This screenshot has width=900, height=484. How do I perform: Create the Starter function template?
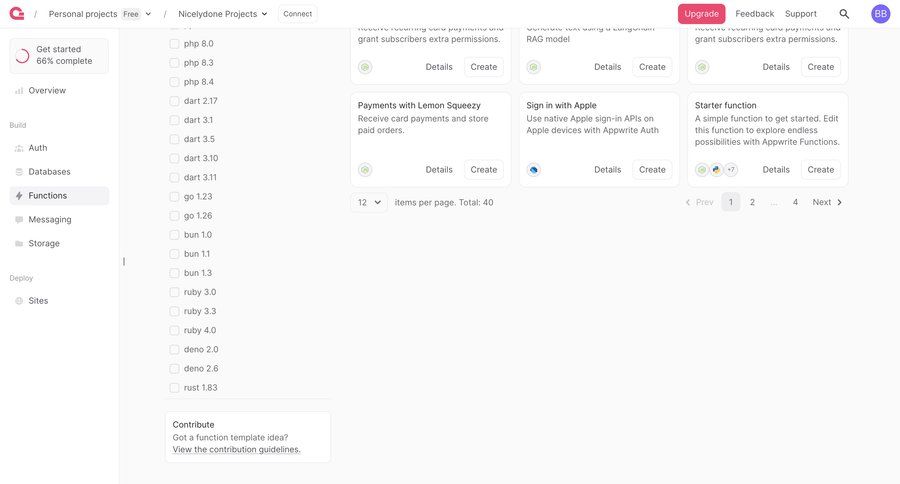point(821,170)
